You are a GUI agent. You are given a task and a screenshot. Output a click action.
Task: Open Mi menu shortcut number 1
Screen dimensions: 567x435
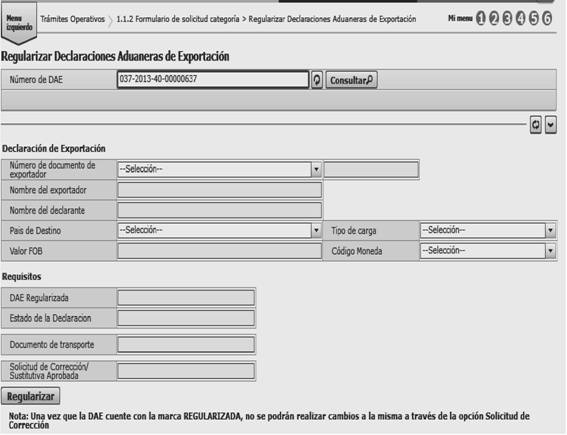coord(481,18)
